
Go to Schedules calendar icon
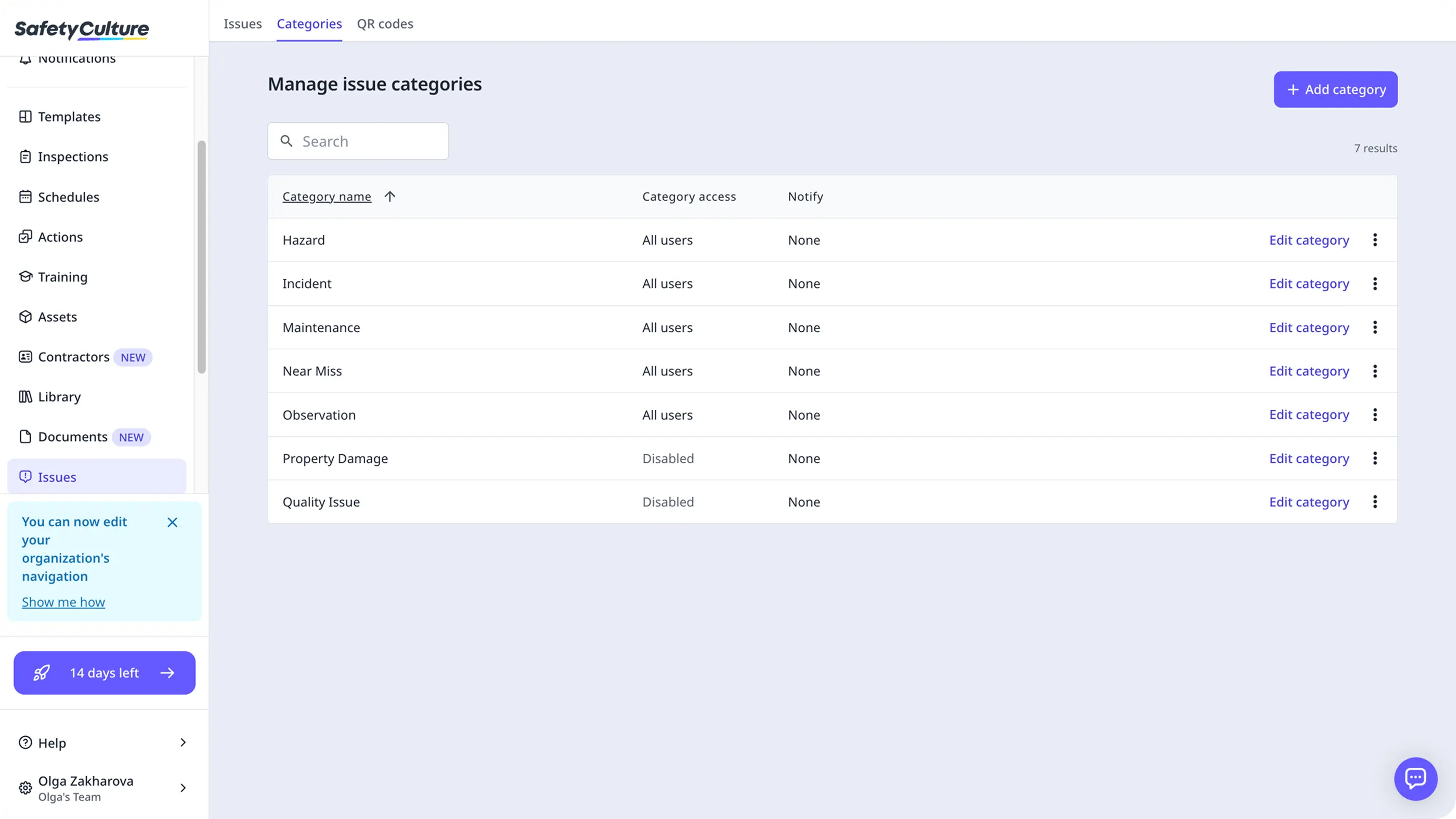pos(25,197)
